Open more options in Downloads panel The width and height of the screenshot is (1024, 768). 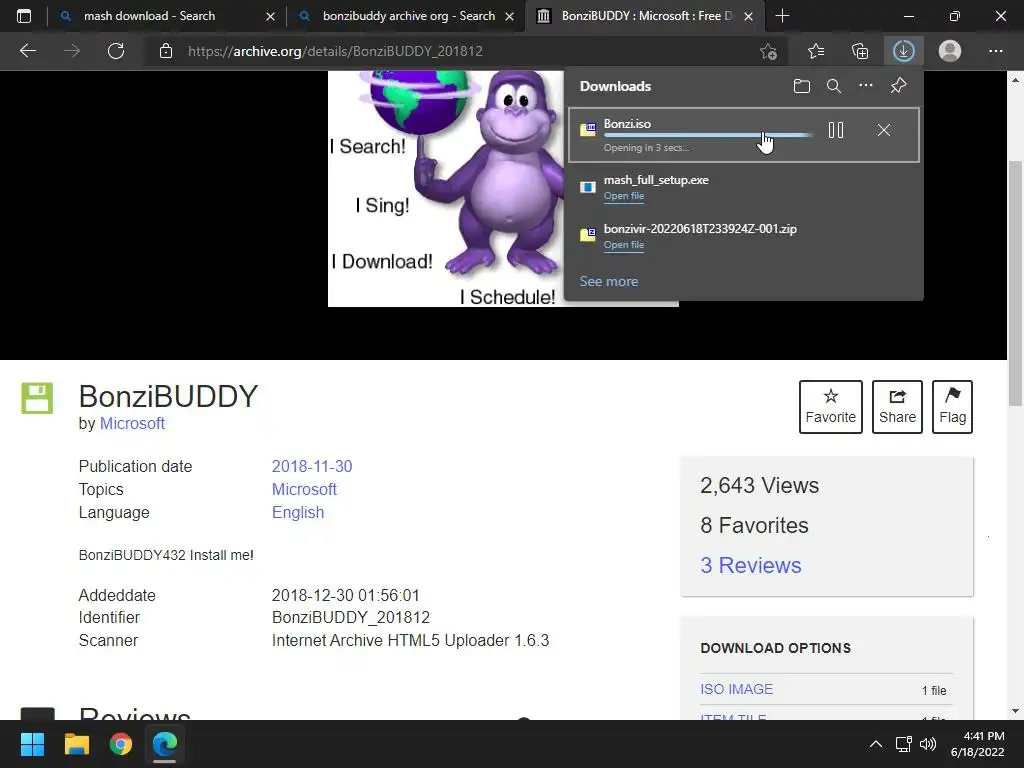866,86
